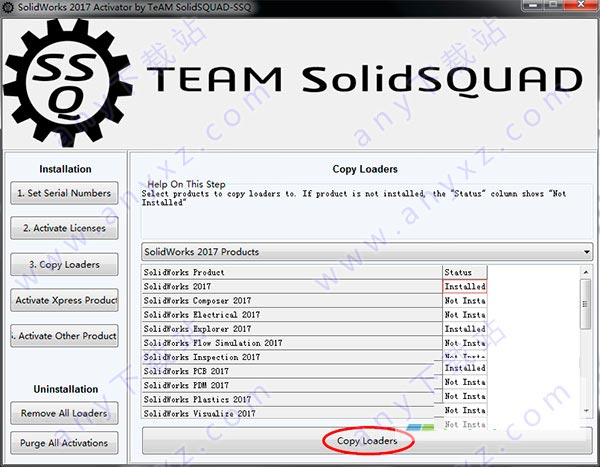
Task: Click the product list scroll up arrow
Action: pyautogui.click(x=585, y=272)
